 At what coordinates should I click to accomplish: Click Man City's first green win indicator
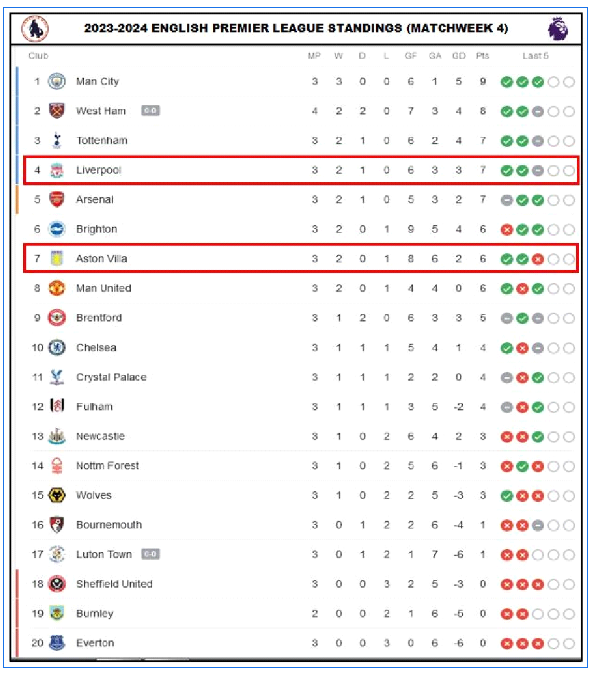(507, 82)
